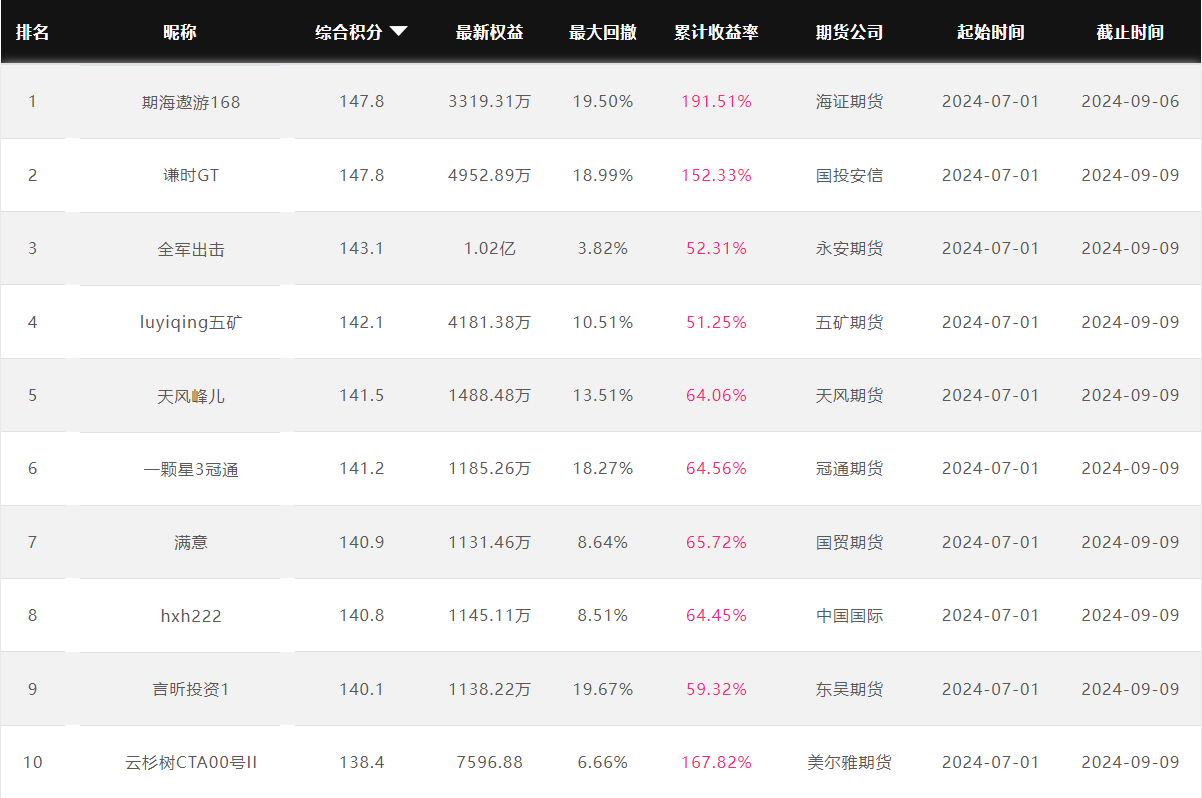Click max drawdown 3.82%
Viewport: 1202px width, 798px height.
pos(603,249)
